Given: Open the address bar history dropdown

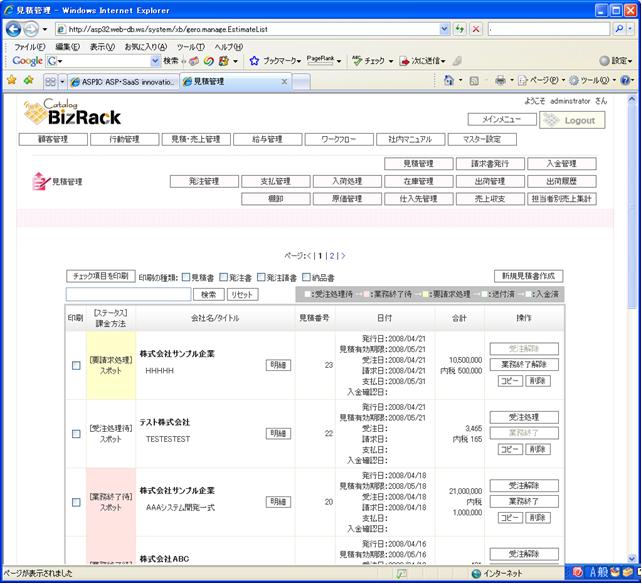Looking at the screenshot, I should (444, 29).
